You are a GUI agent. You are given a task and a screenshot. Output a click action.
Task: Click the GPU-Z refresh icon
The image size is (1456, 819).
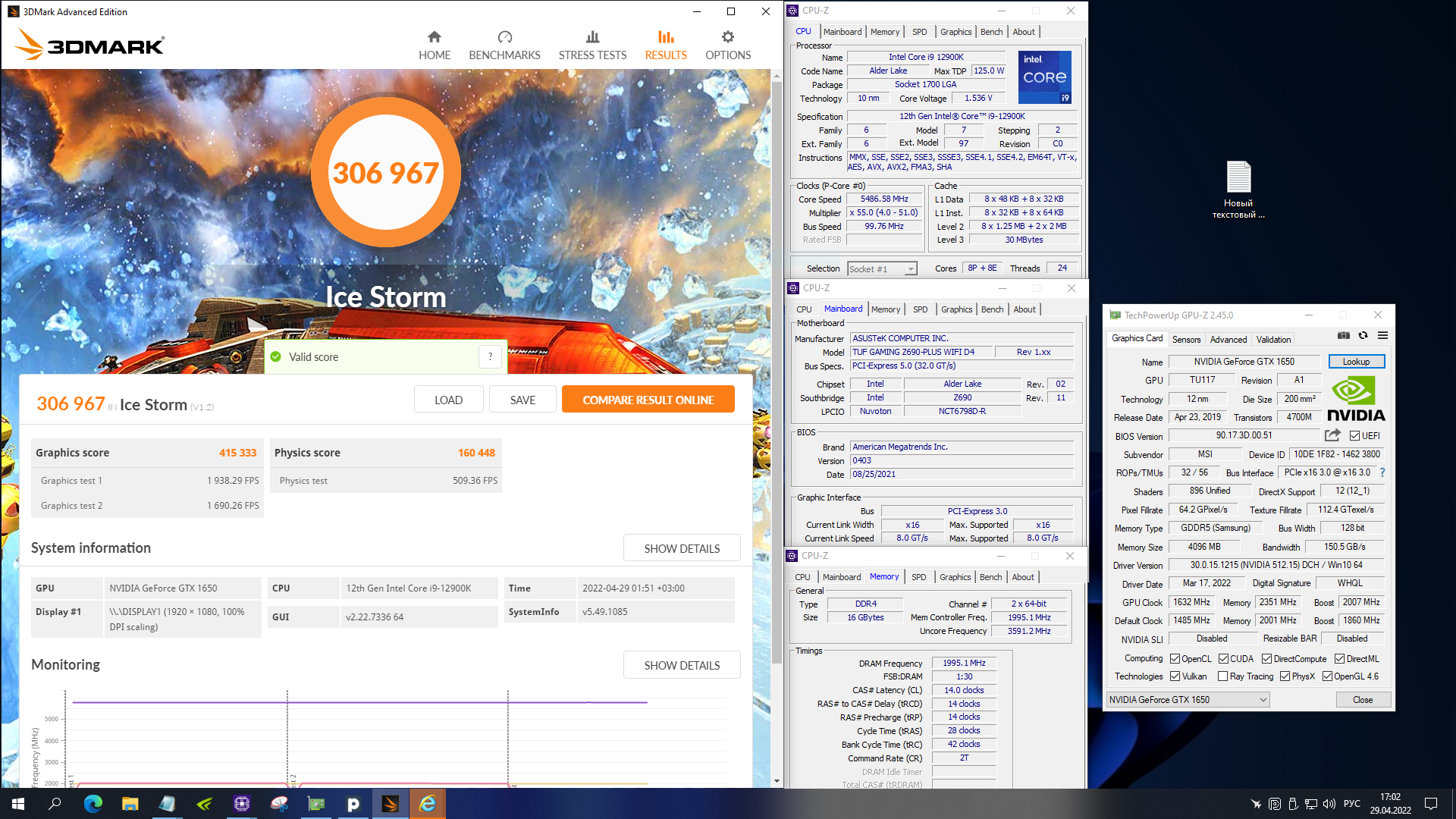click(1363, 335)
